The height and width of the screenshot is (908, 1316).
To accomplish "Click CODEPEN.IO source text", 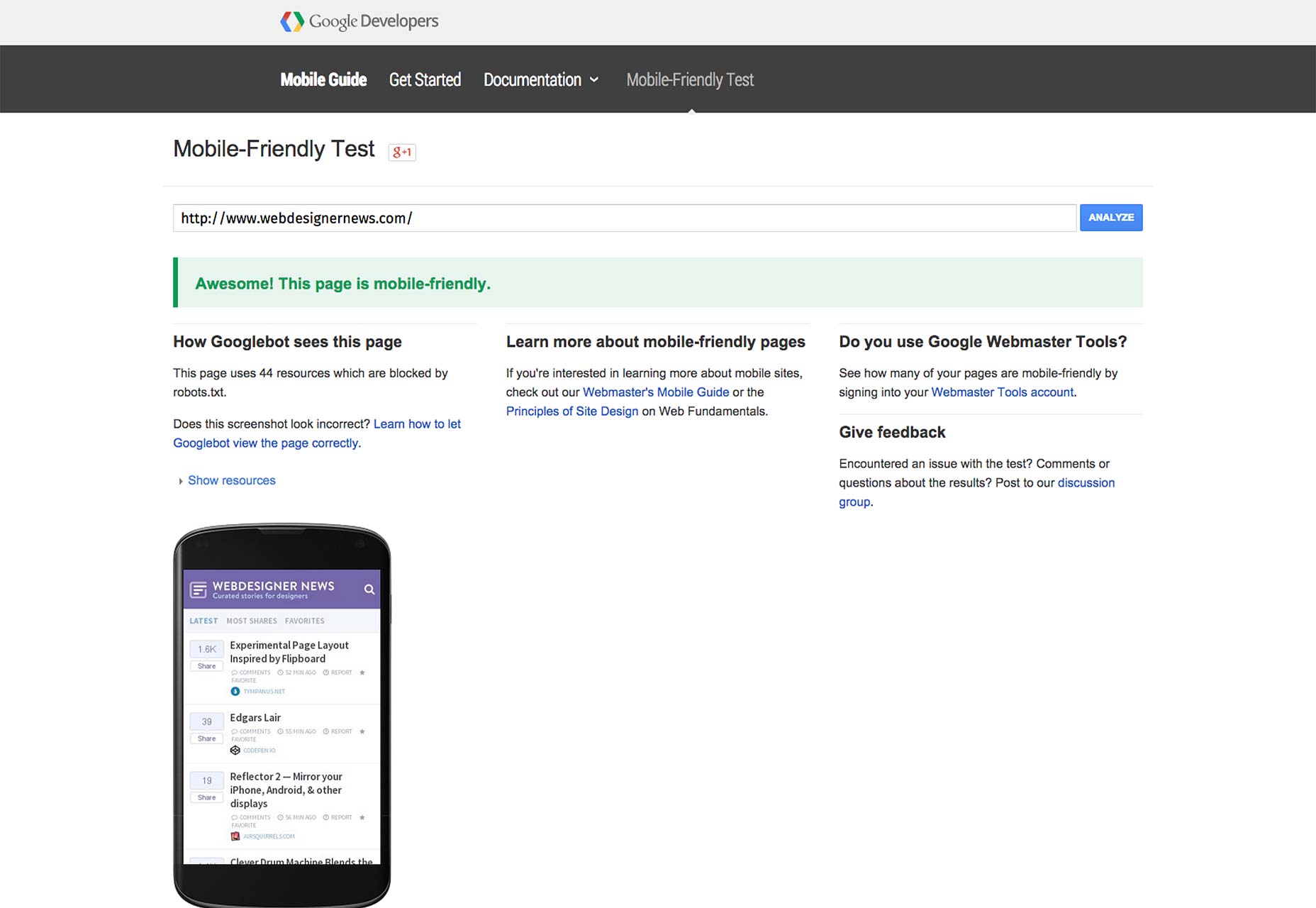I will click(260, 751).
